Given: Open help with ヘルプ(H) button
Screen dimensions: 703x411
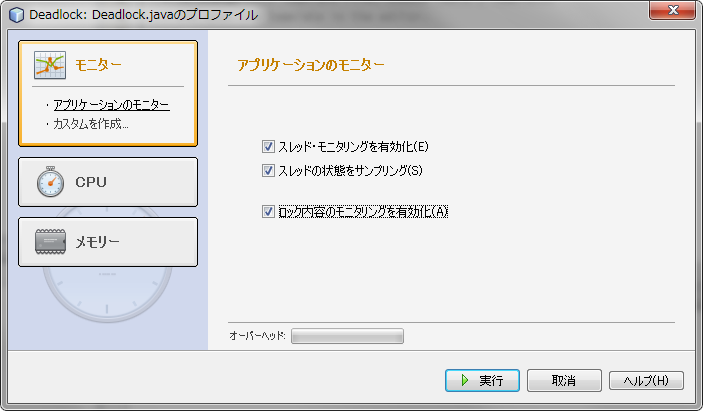Looking at the screenshot, I should pos(646,381).
